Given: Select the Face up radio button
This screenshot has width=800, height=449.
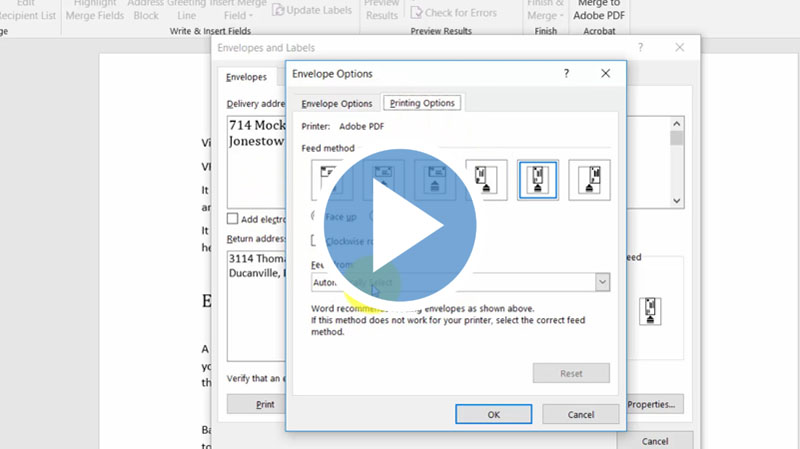Looking at the screenshot, I should coord(317,216).
